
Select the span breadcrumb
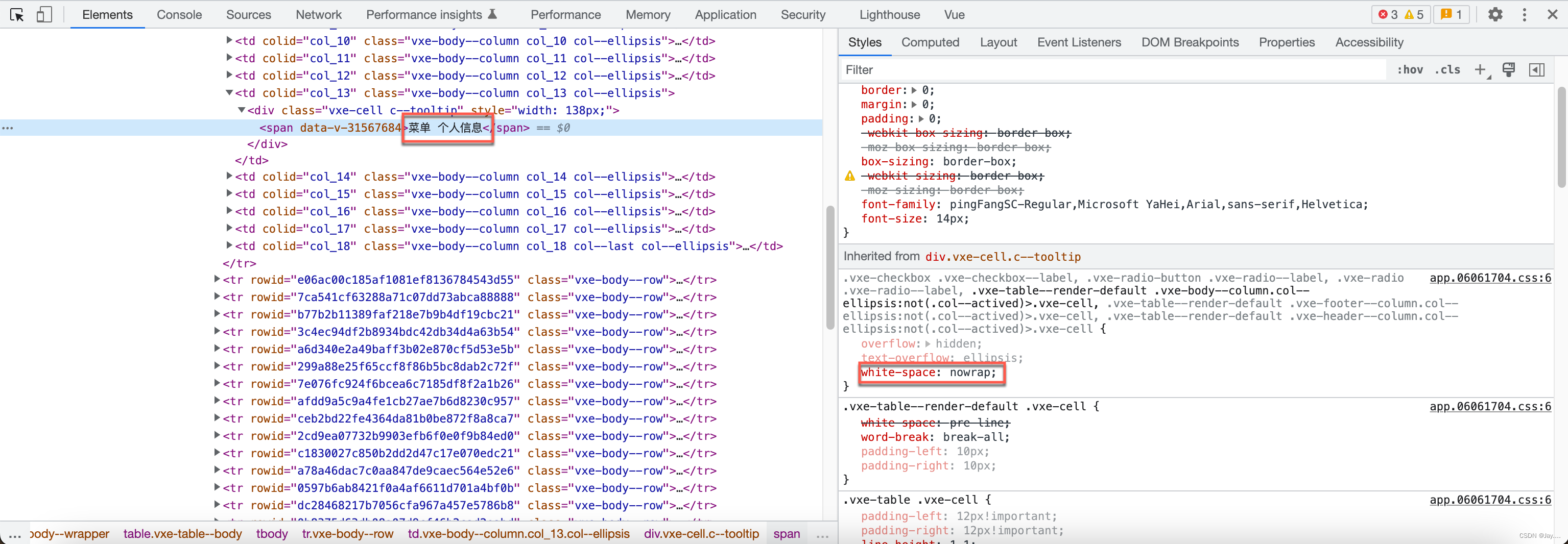coord(787,534)
